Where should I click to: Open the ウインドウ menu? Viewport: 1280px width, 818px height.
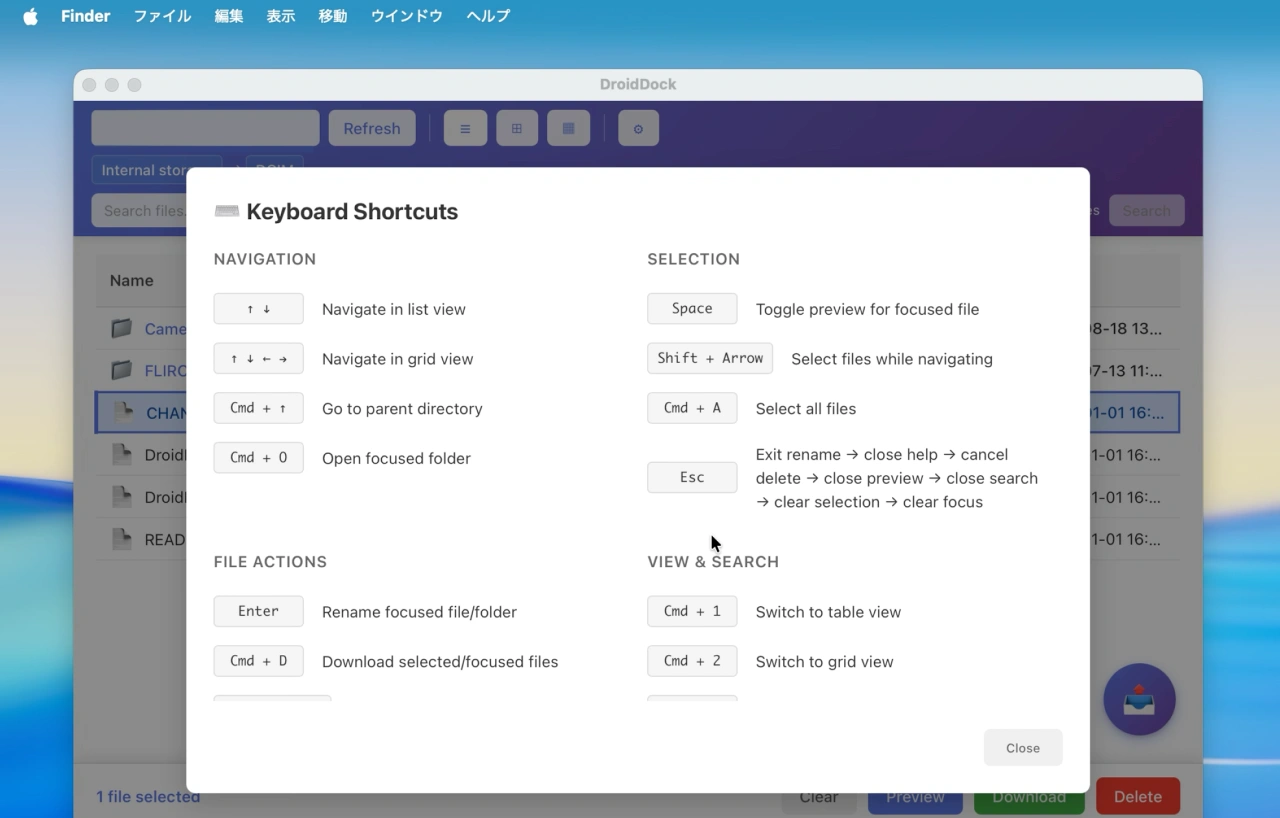pyautogui.click(x=406, y=16)
